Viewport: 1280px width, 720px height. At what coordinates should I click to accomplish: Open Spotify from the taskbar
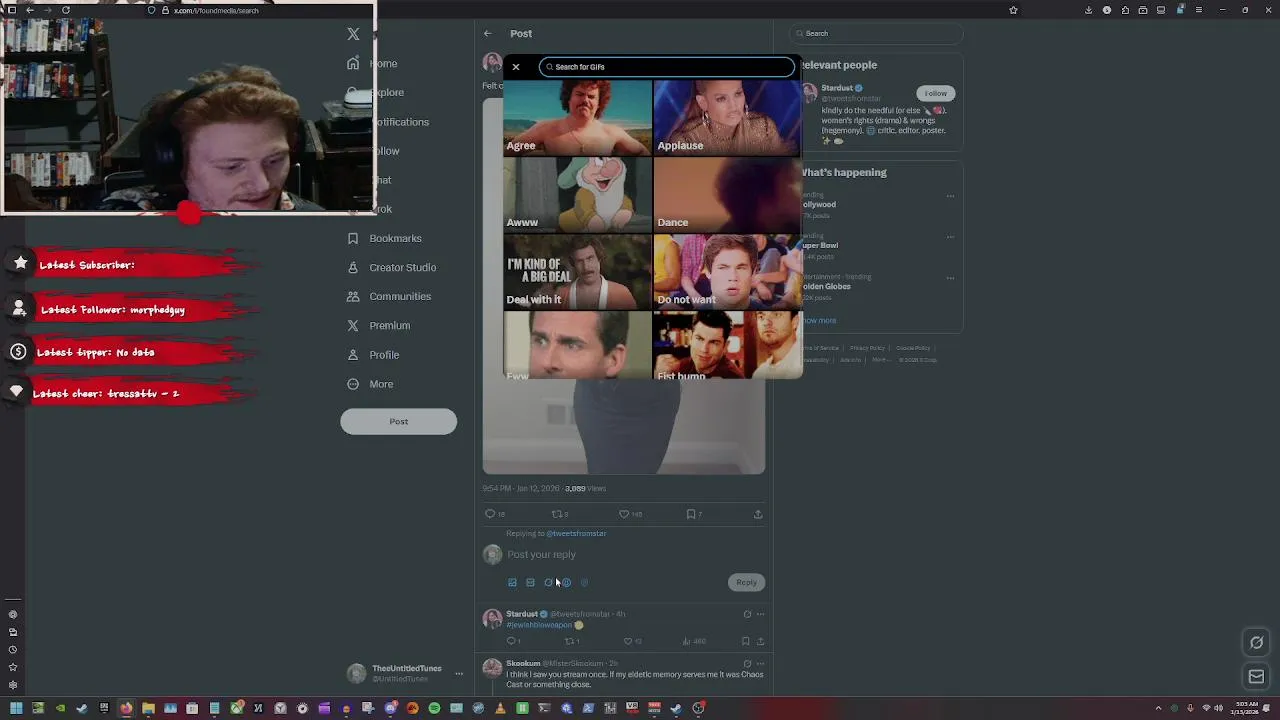click(x=434, y=708)
